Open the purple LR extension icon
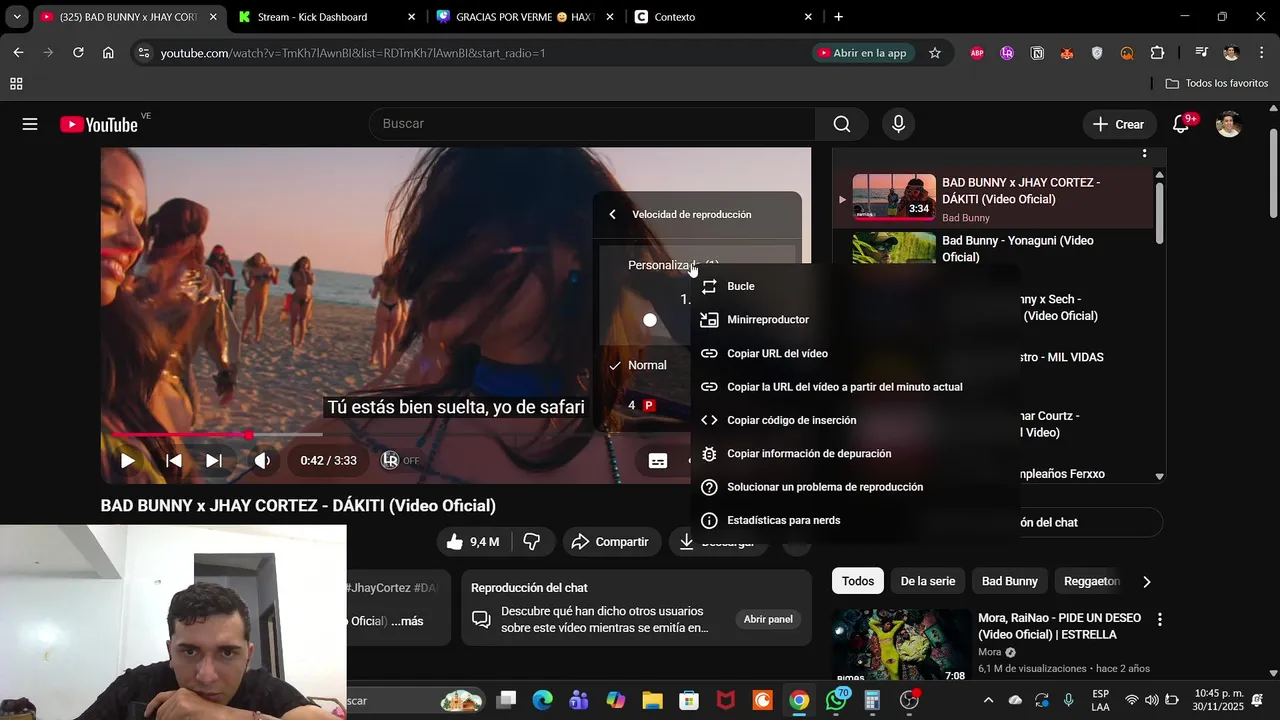 coord(1007,53)
